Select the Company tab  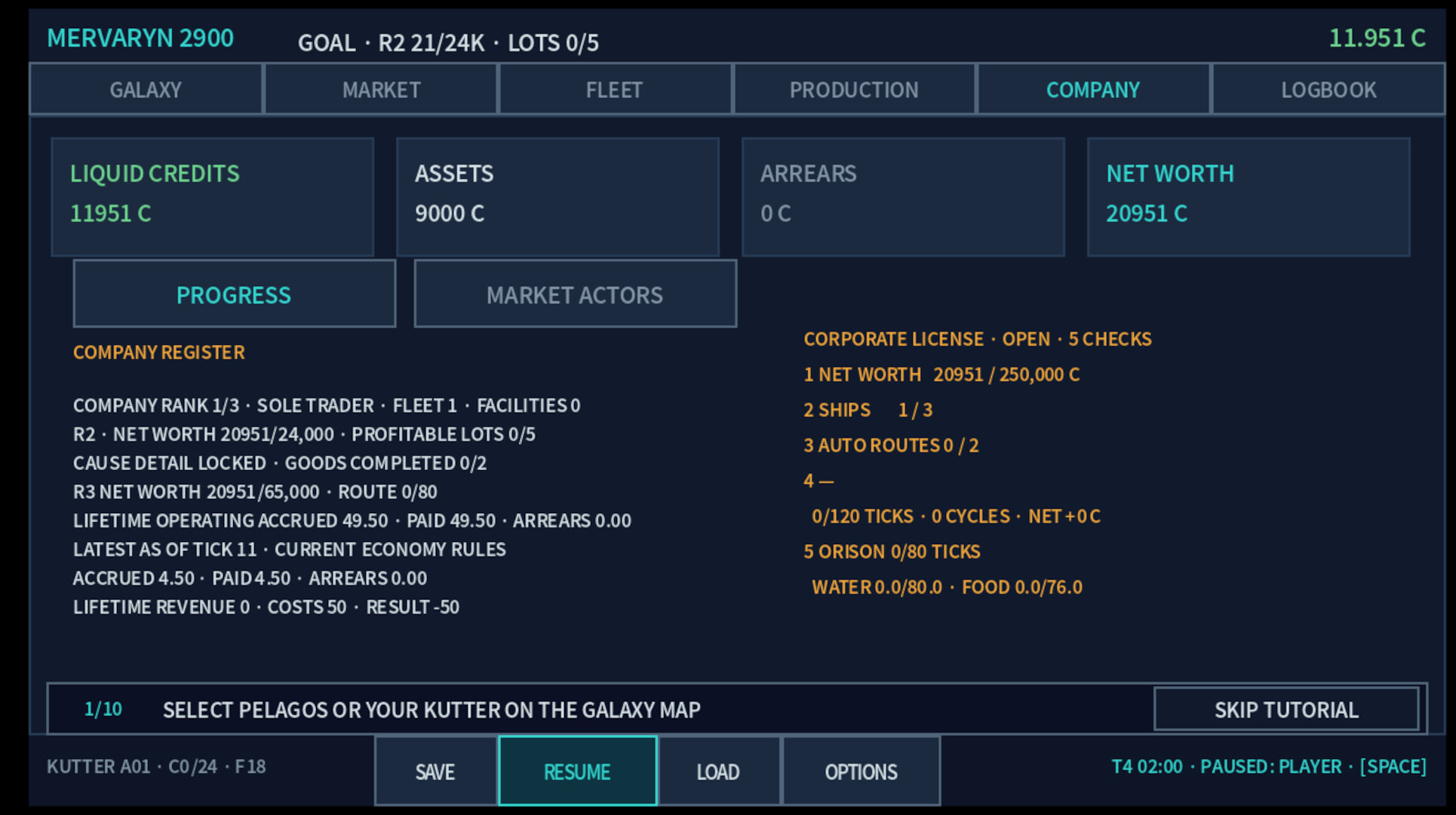1093,90
